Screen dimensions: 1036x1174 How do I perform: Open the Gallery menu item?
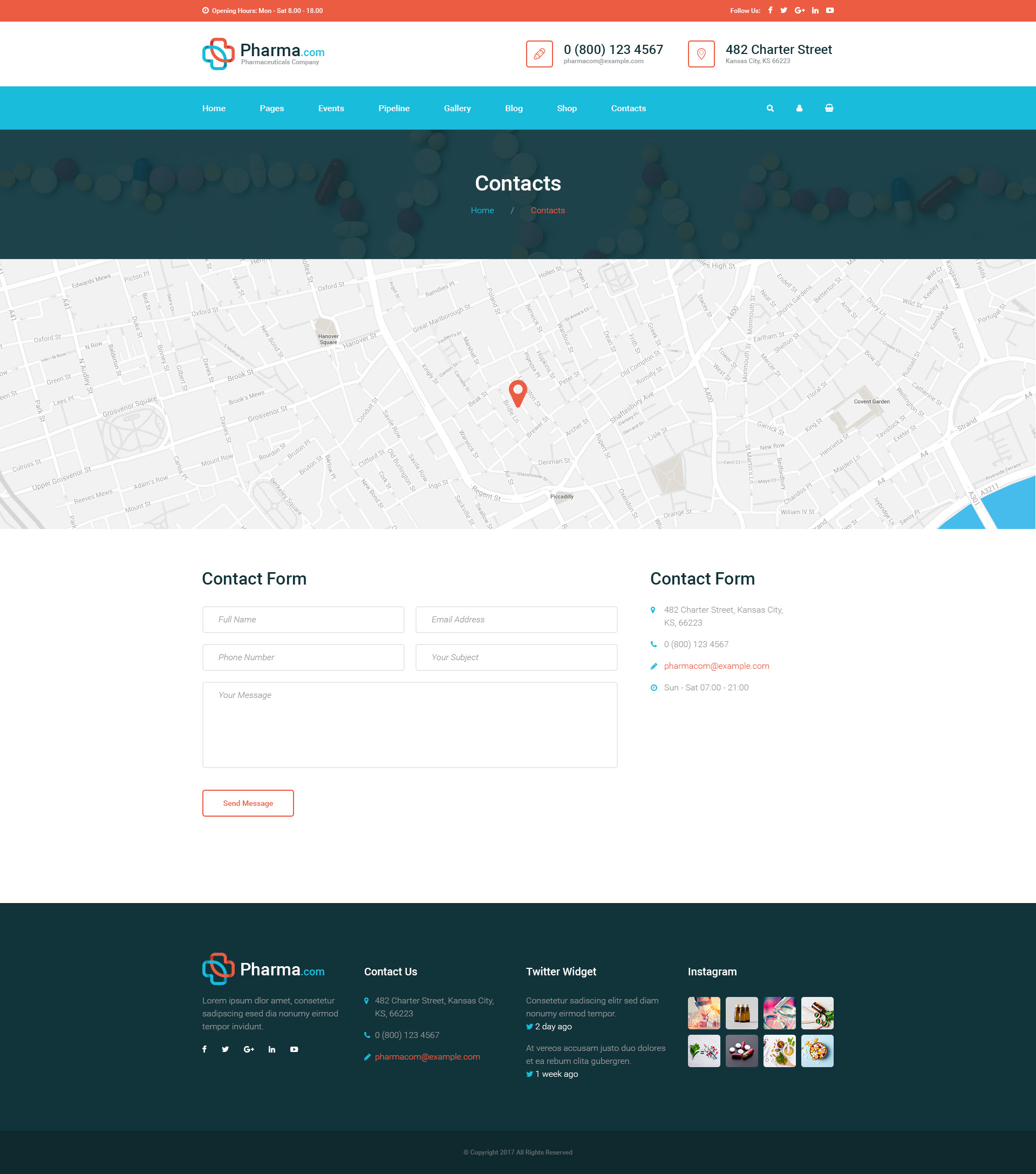457,108
